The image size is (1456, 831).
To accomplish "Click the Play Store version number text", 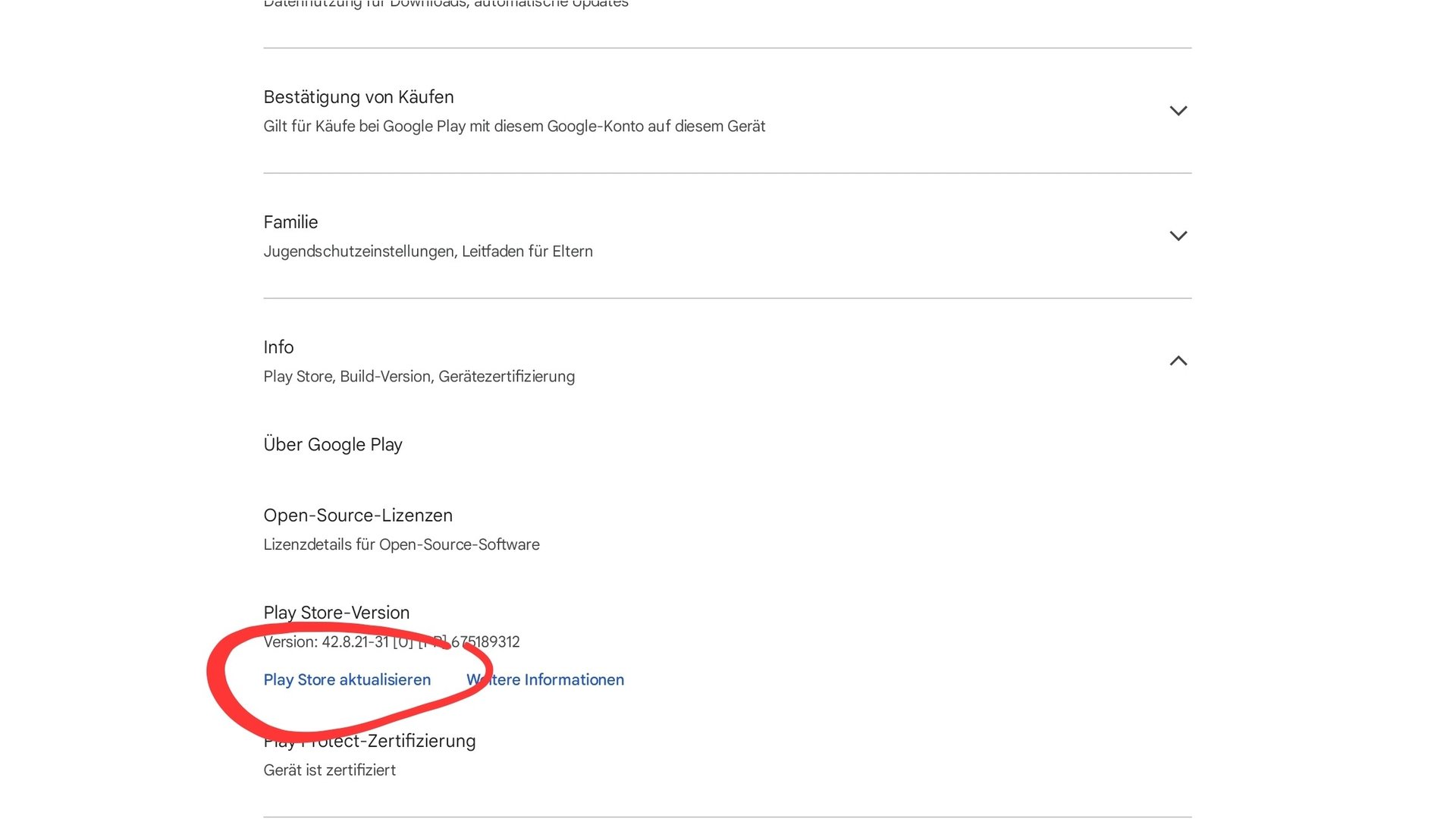I will 354,642.
